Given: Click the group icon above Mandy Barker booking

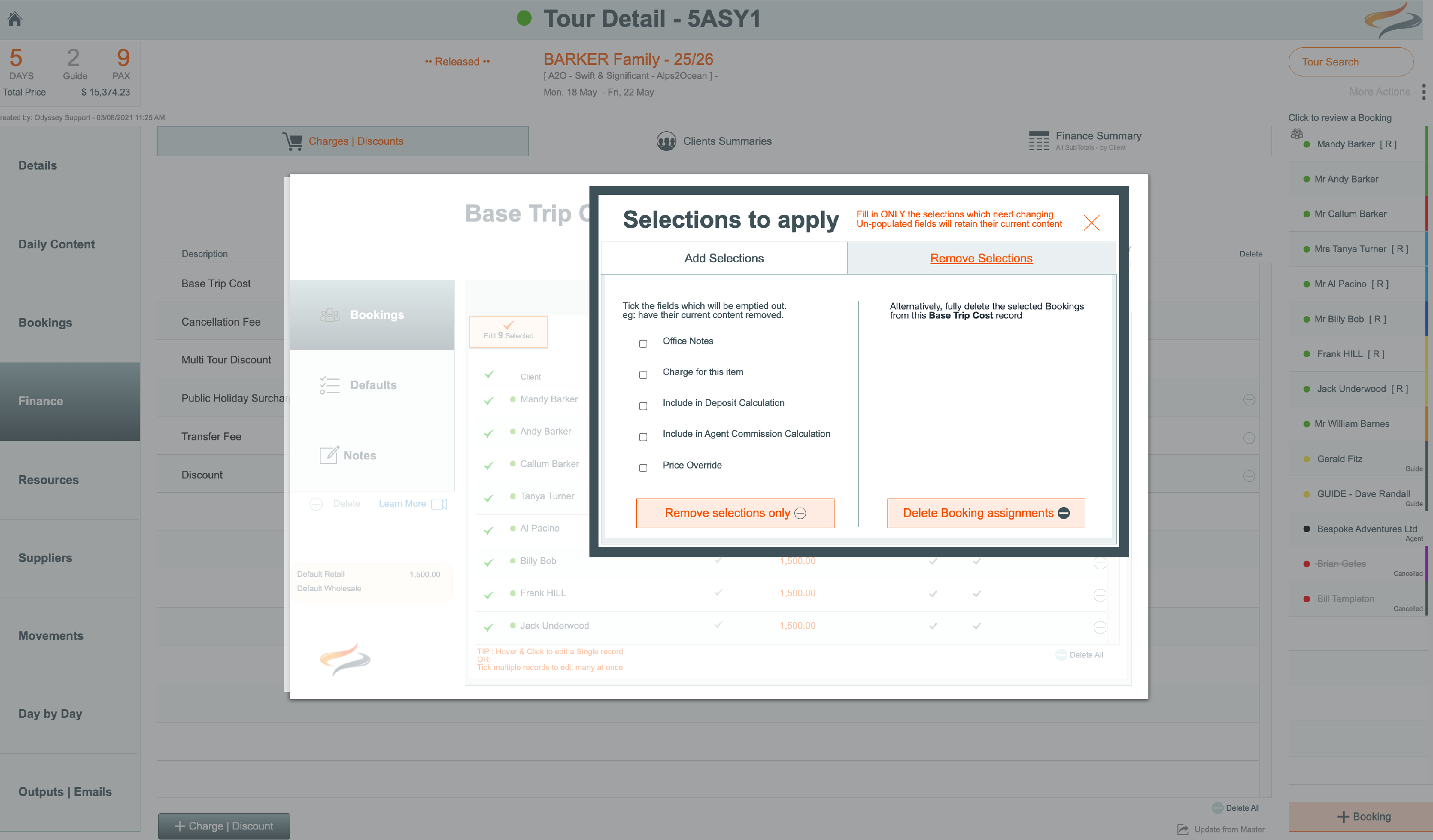Looking at the screenshot, I should 1296,134.
